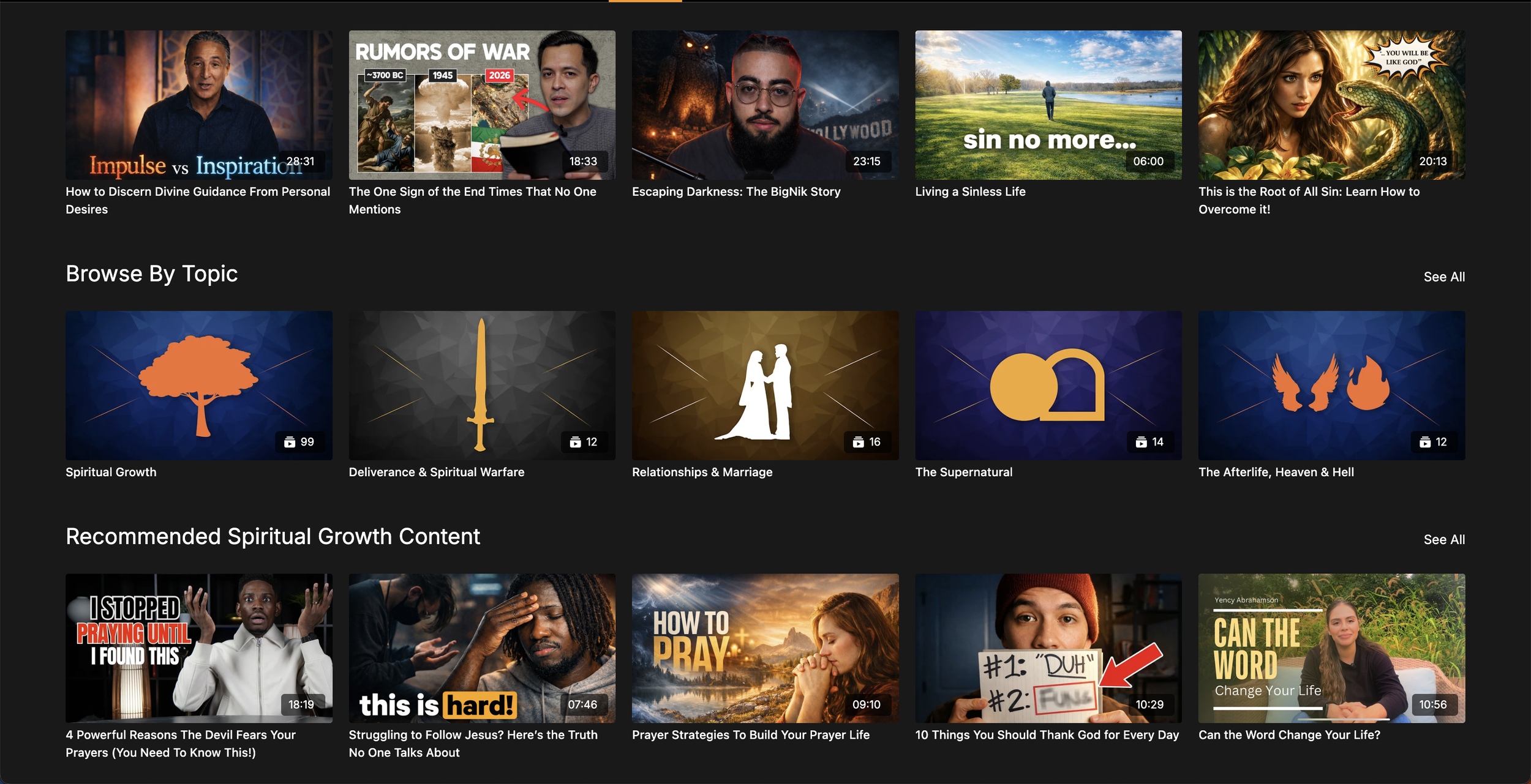Click the 16 videos count badge
Viewport: 1531px width, 784px height.
pyautogui.click(x=867, y=442)
